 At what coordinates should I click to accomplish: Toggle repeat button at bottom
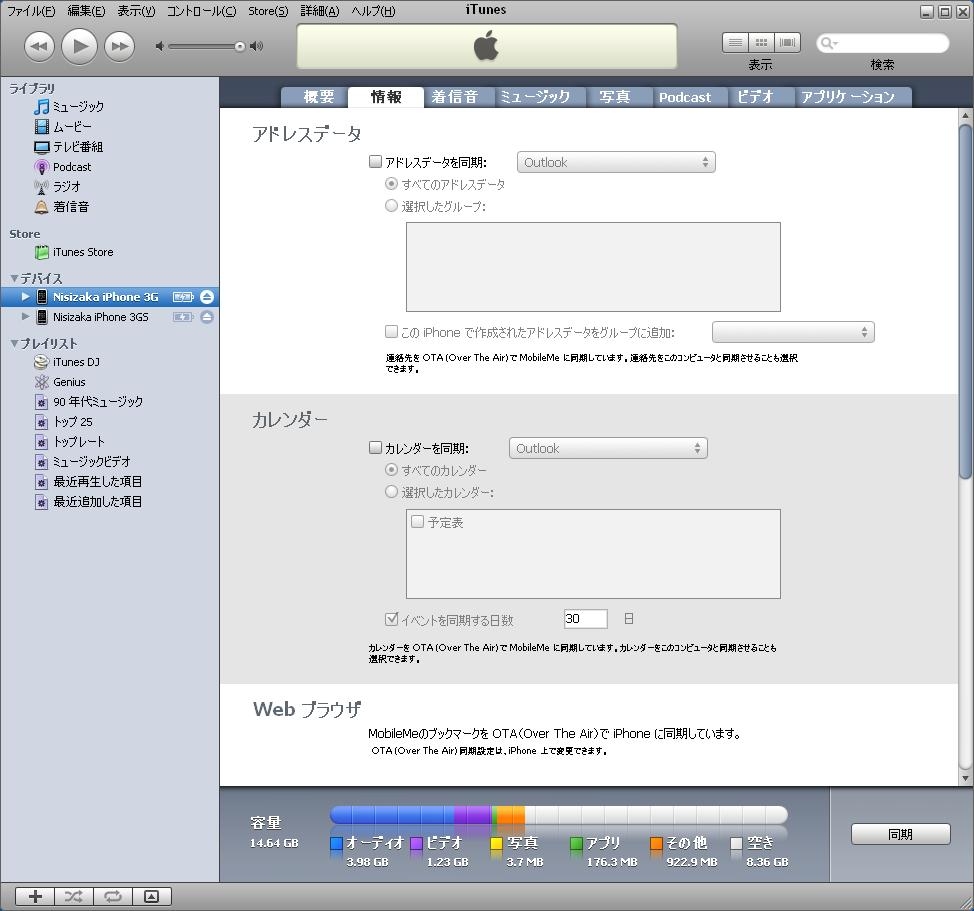112,896
